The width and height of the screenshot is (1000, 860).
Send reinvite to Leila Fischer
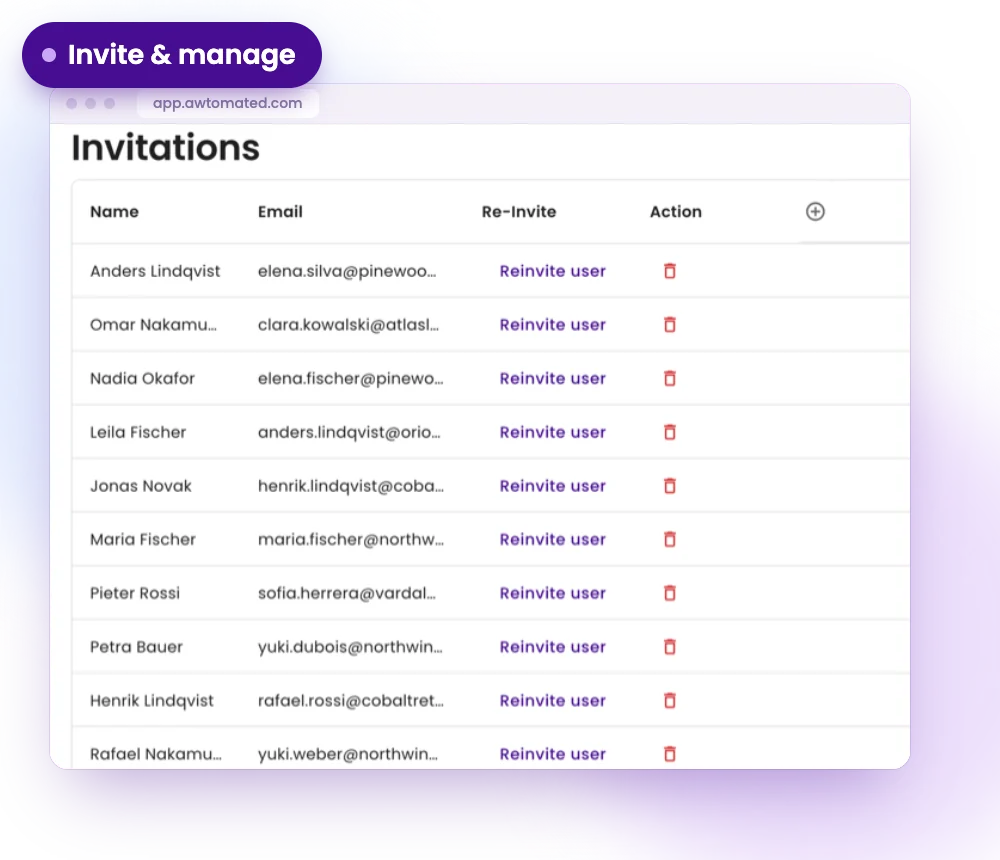[552, 432]
